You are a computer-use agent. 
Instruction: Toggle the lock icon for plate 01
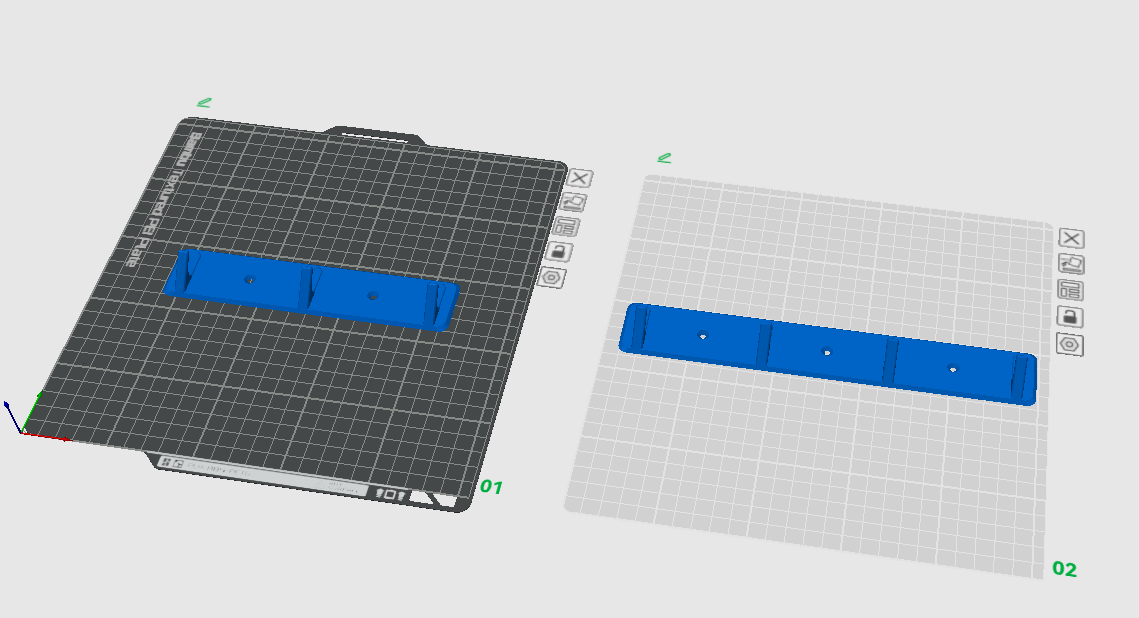[559, 251]
